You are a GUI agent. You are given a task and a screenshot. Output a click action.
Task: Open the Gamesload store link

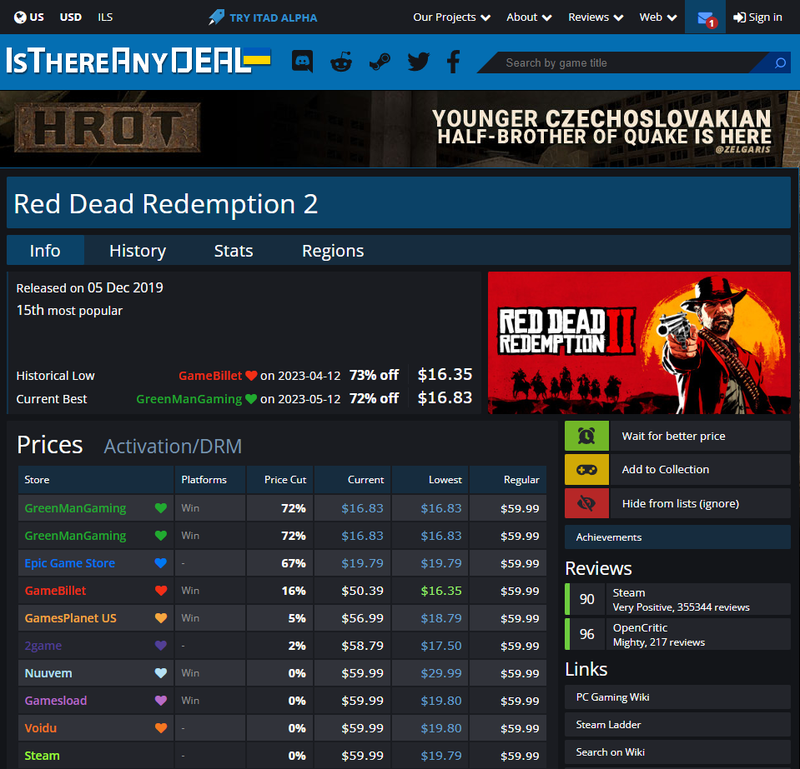56,701
